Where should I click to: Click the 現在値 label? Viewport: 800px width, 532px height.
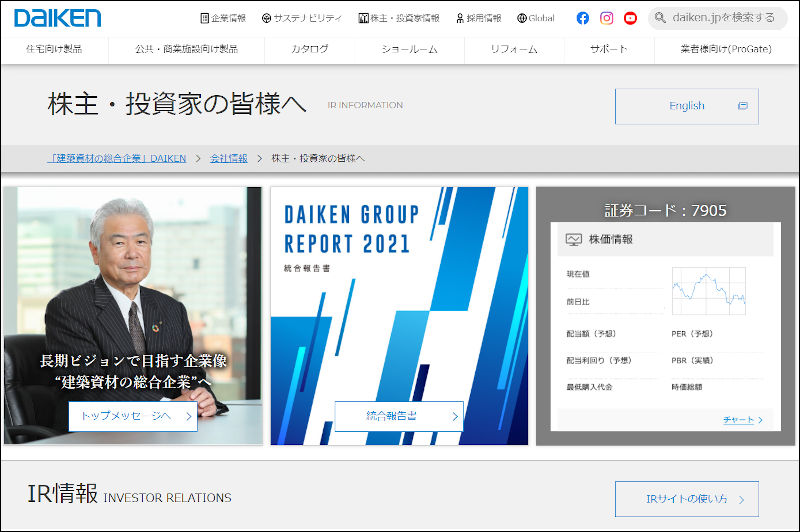pos(578,274)
